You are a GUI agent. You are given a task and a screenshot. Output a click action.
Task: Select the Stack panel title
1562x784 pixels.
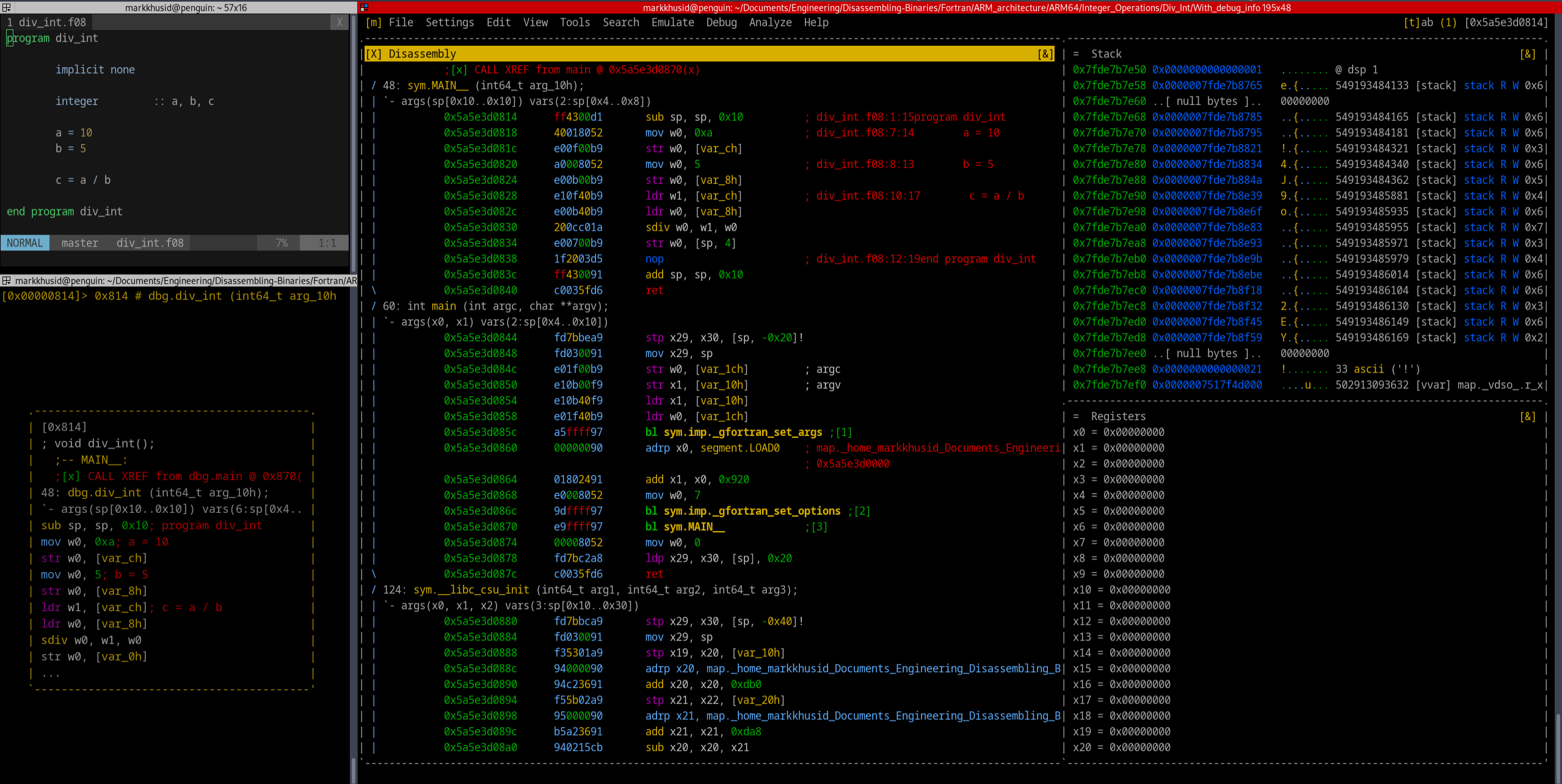(x=1106, y=54)
